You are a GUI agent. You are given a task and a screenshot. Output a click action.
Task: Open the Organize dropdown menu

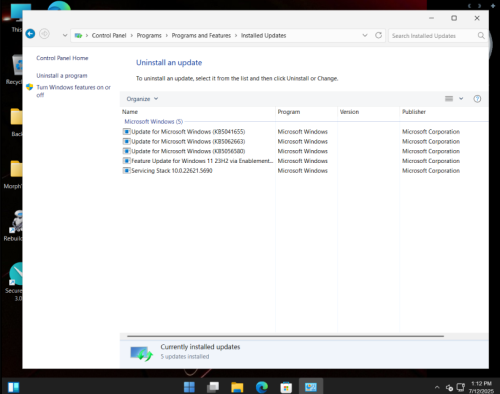tap(142, 99)
